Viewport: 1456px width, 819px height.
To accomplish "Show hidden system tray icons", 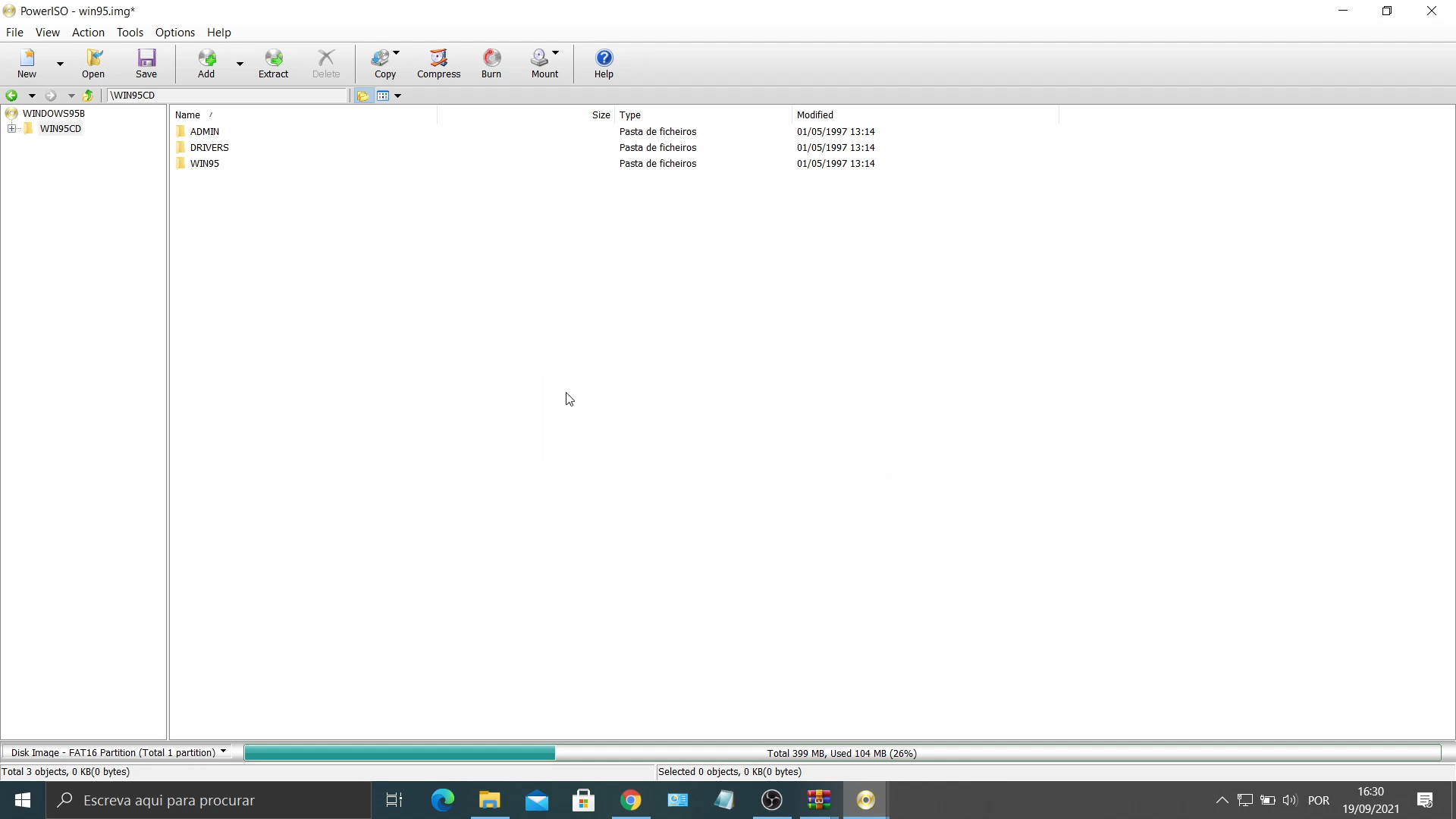I will [1222, 800].
